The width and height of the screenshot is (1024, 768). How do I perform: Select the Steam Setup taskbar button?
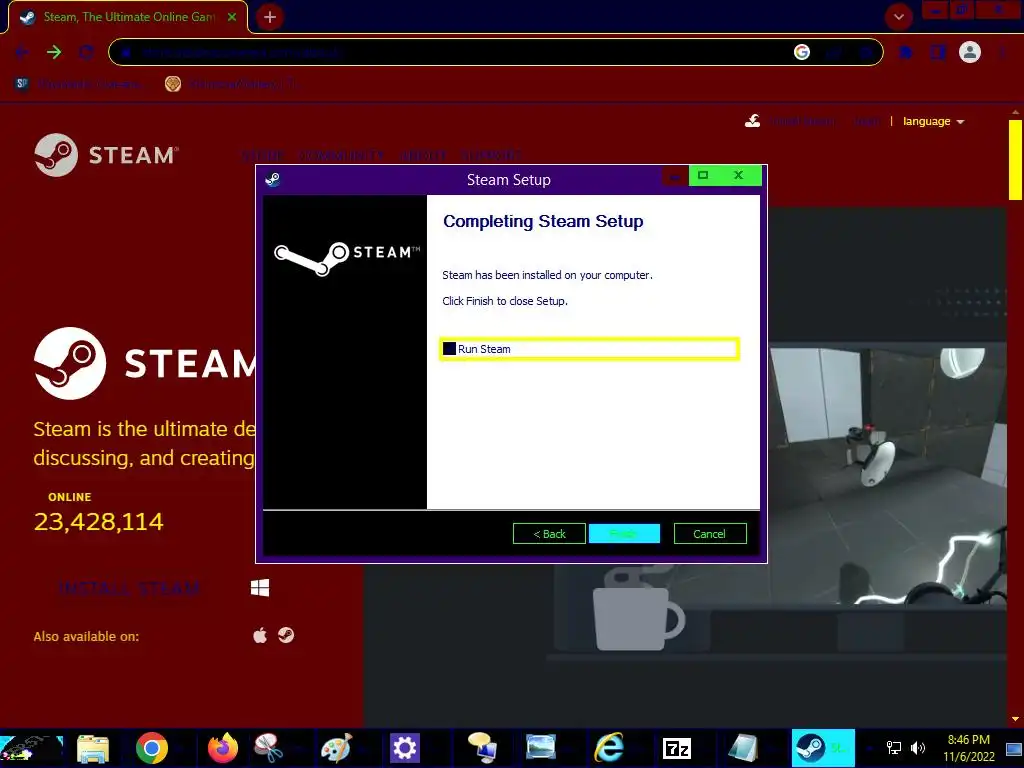(x=823, y=748)
